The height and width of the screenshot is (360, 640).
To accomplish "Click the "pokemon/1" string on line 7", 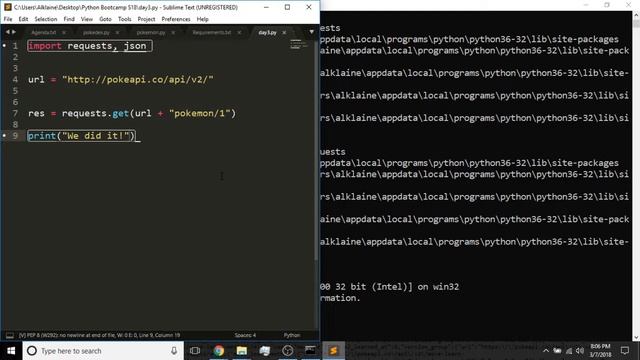I will [x=200, y=113].
